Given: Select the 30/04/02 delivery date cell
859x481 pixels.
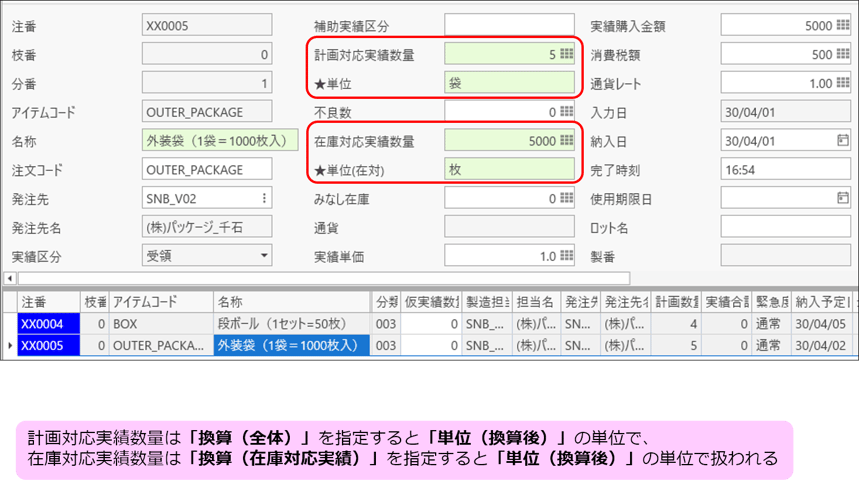Looking at the screenshot, I should [x=823, y=346].
